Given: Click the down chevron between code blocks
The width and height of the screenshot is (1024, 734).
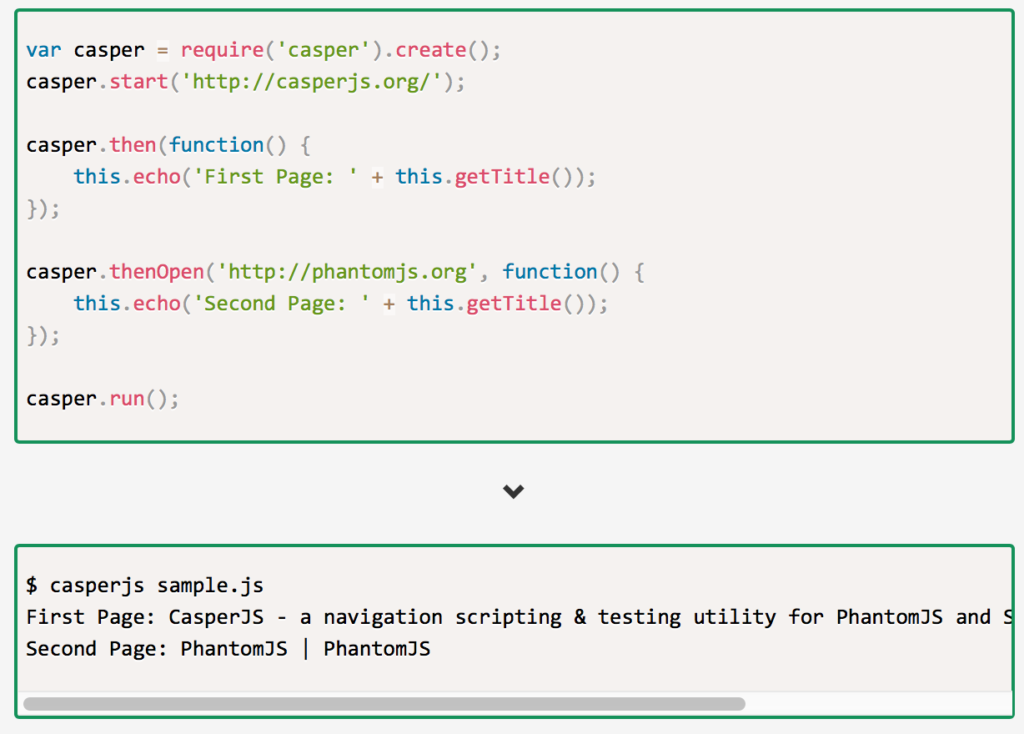Looking at the screenshot, I should tap(513, 491).
